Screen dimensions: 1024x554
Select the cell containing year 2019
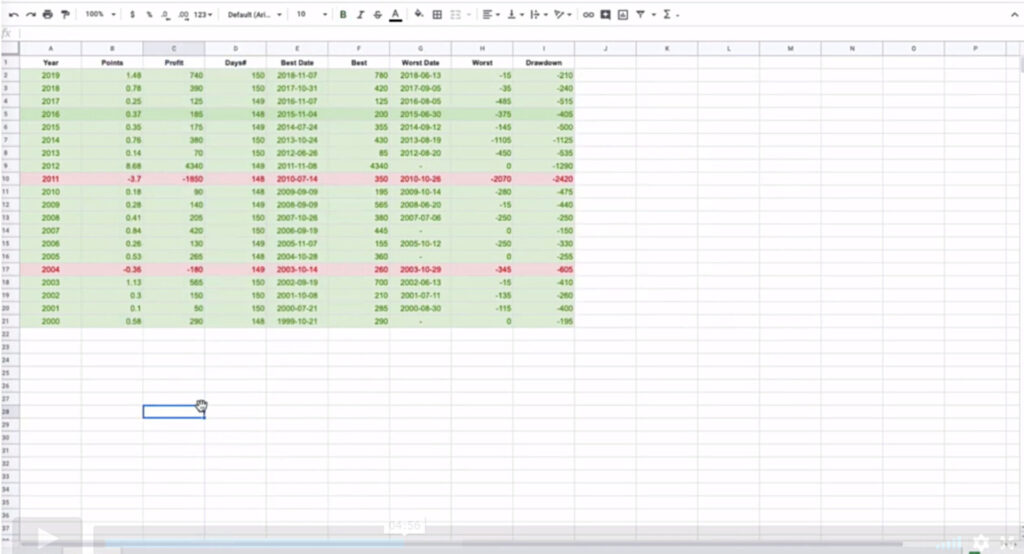[x=50, y=75]
